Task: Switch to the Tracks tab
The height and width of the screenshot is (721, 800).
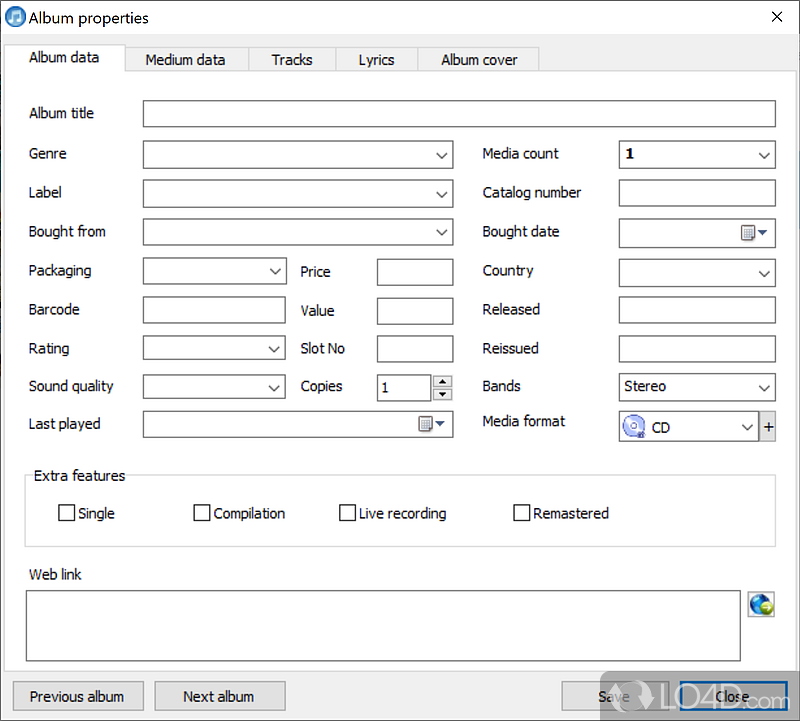Action: 291,60
